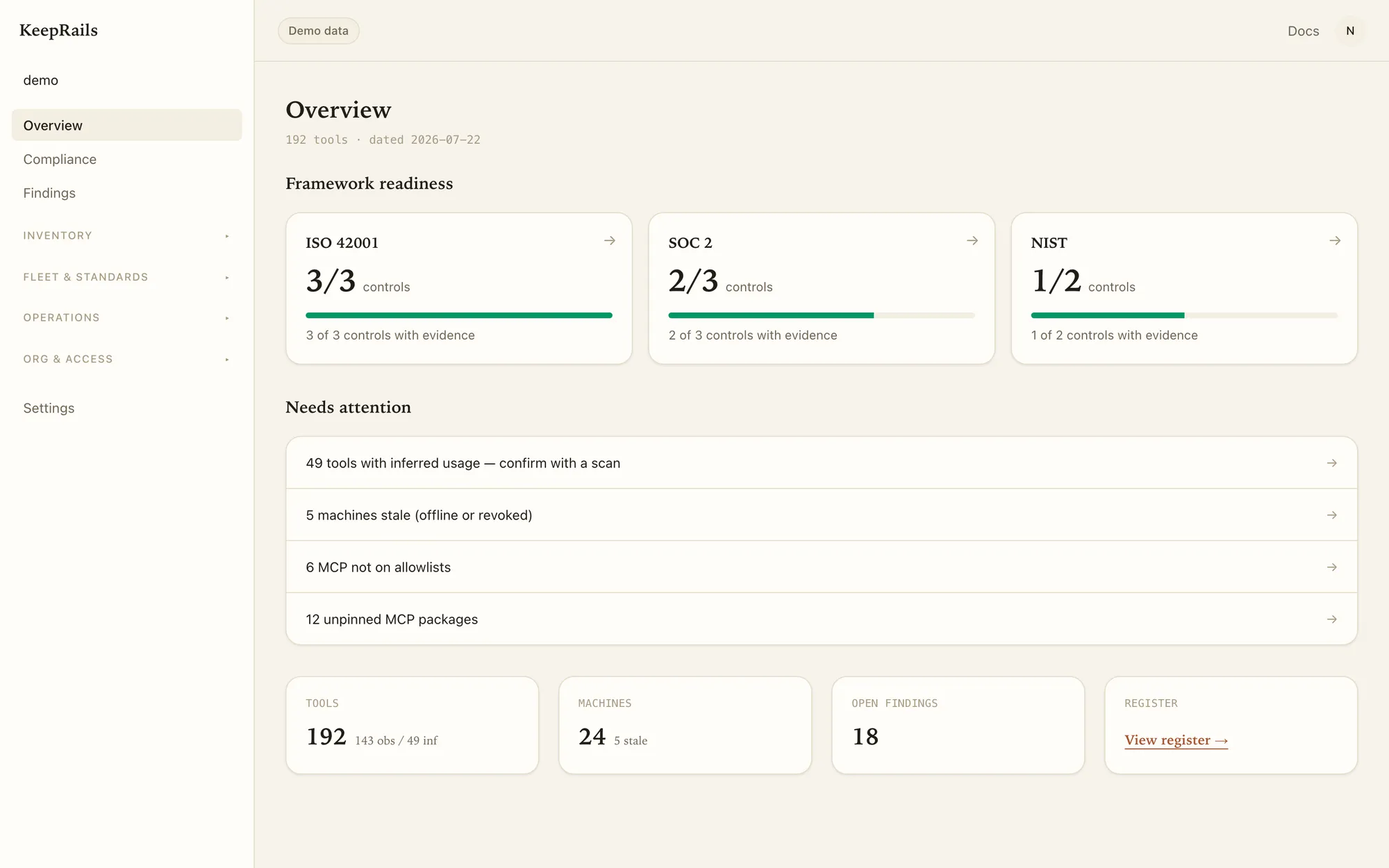Click '1 of 2 controls with evidence'
This screenshot has width=1389, height=868.
click(x=1114, y=335)
